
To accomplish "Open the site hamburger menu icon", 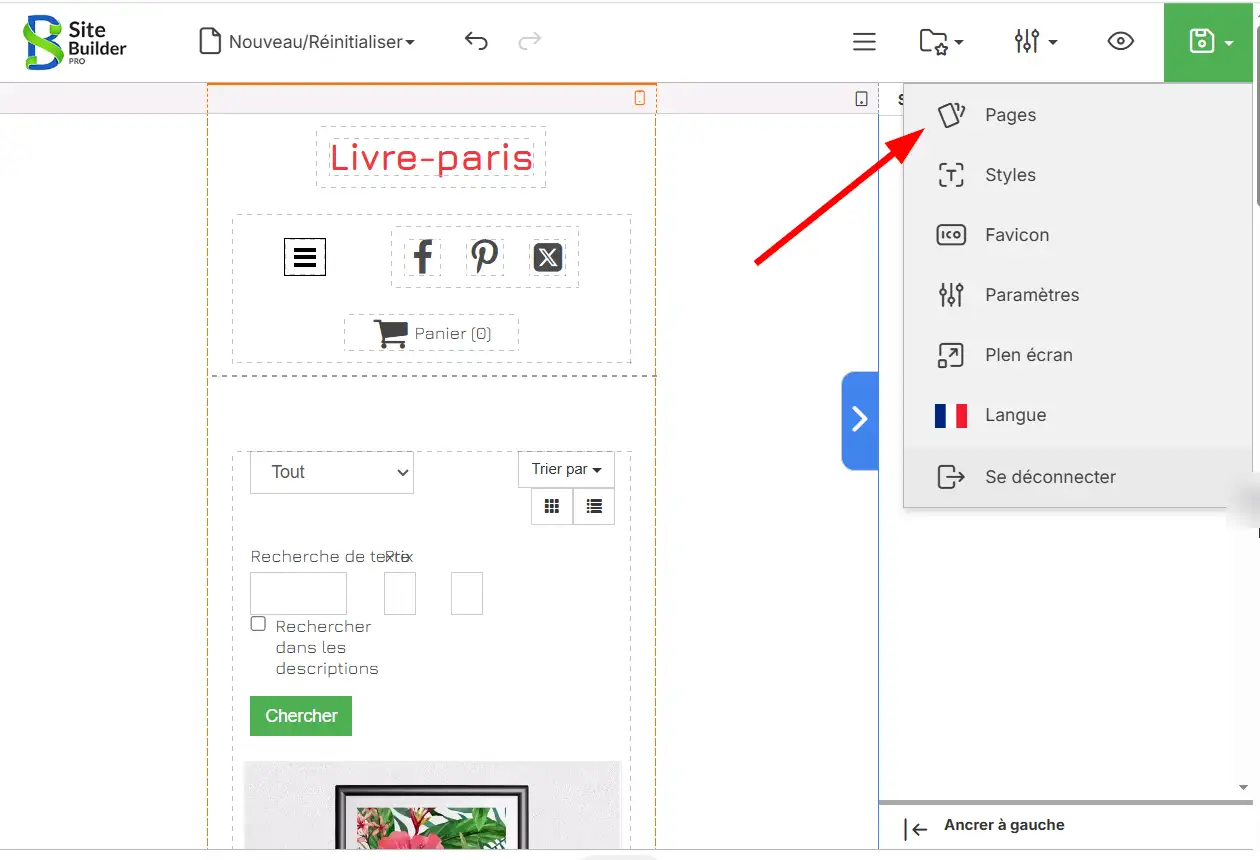I will (x=305, y=258).
